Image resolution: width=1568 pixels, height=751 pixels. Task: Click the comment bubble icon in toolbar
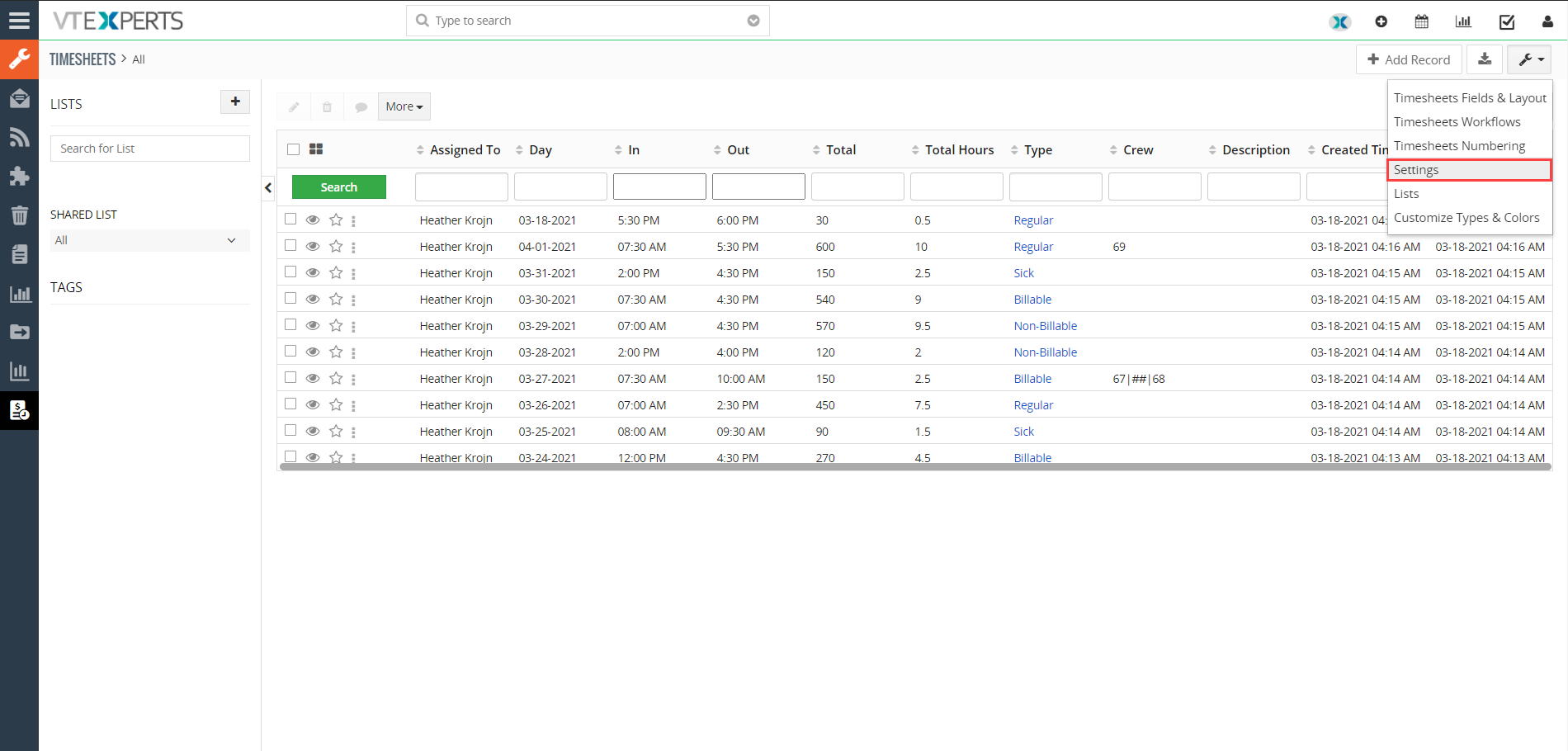pyautogui.click(x=361, y=106)
